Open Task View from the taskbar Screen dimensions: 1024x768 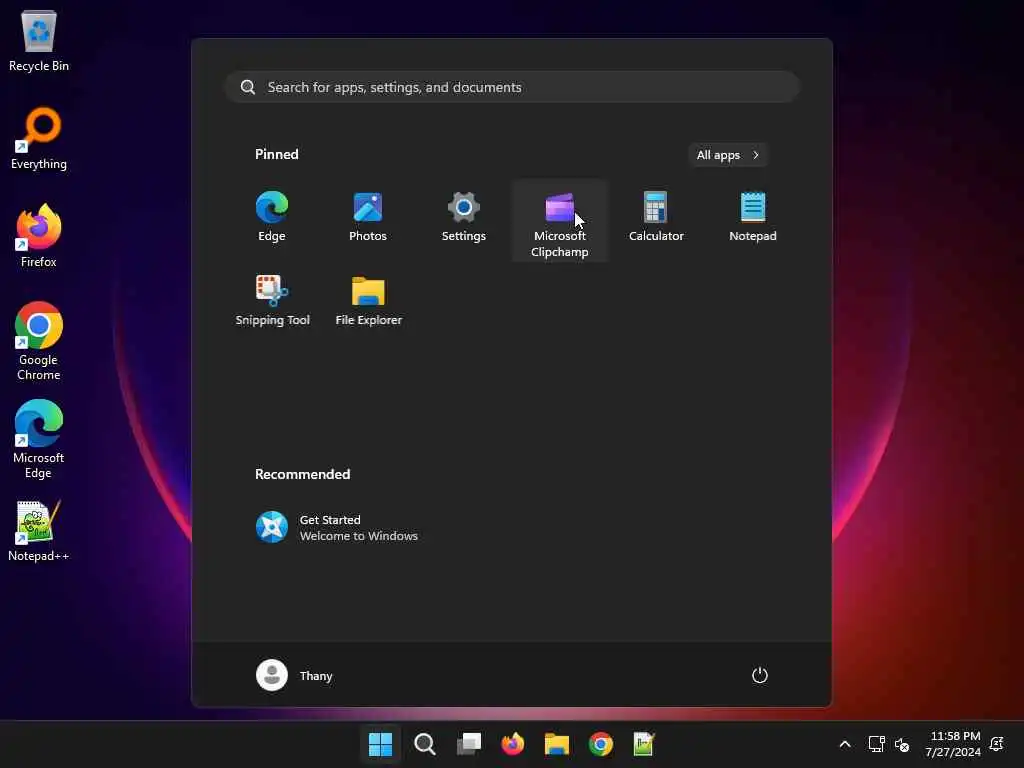[468, 744]
